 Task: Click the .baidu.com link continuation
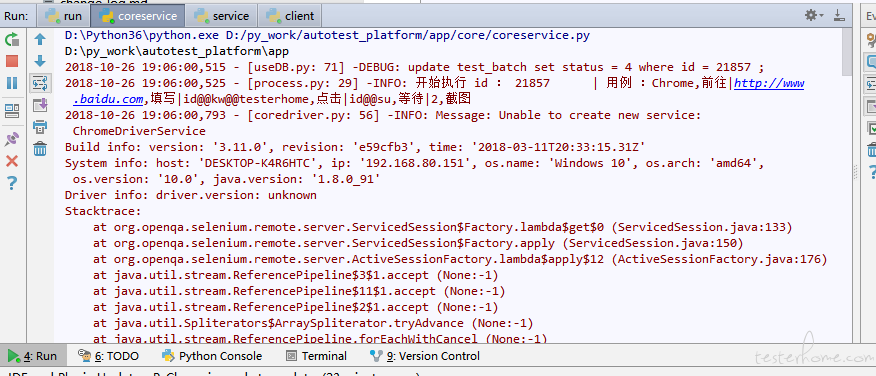click(108, 99)
